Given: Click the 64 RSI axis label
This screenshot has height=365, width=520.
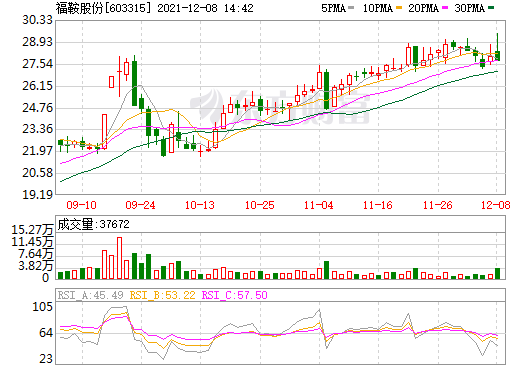Looking at the screenshot, I should pyautogui.click(x=46, y=333).
